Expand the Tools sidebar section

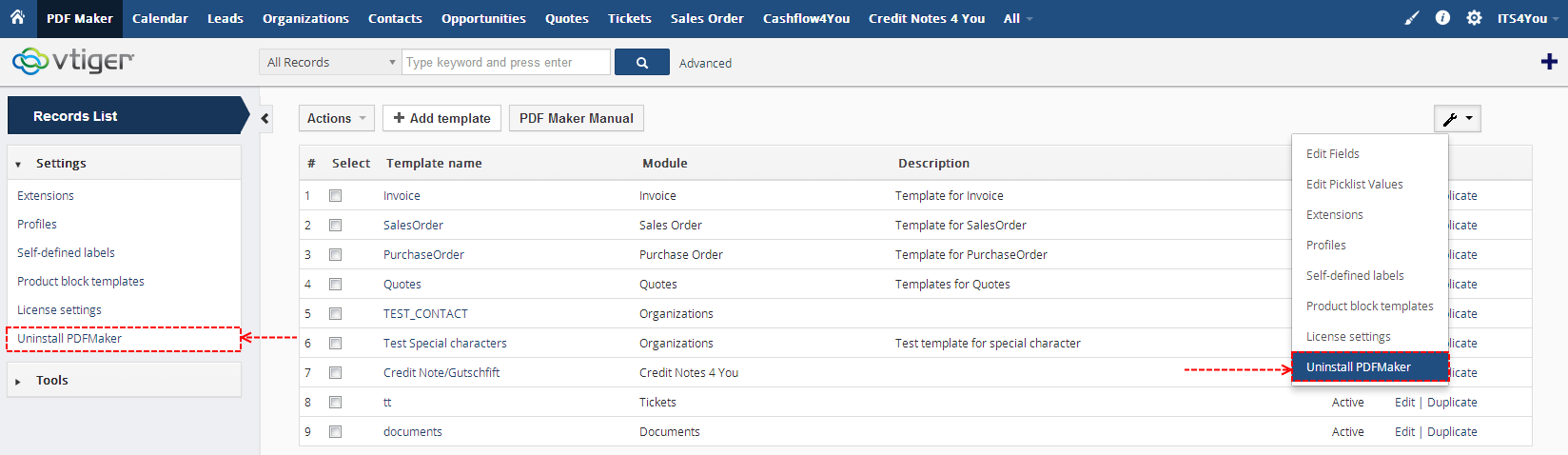(x=124, y=380)
